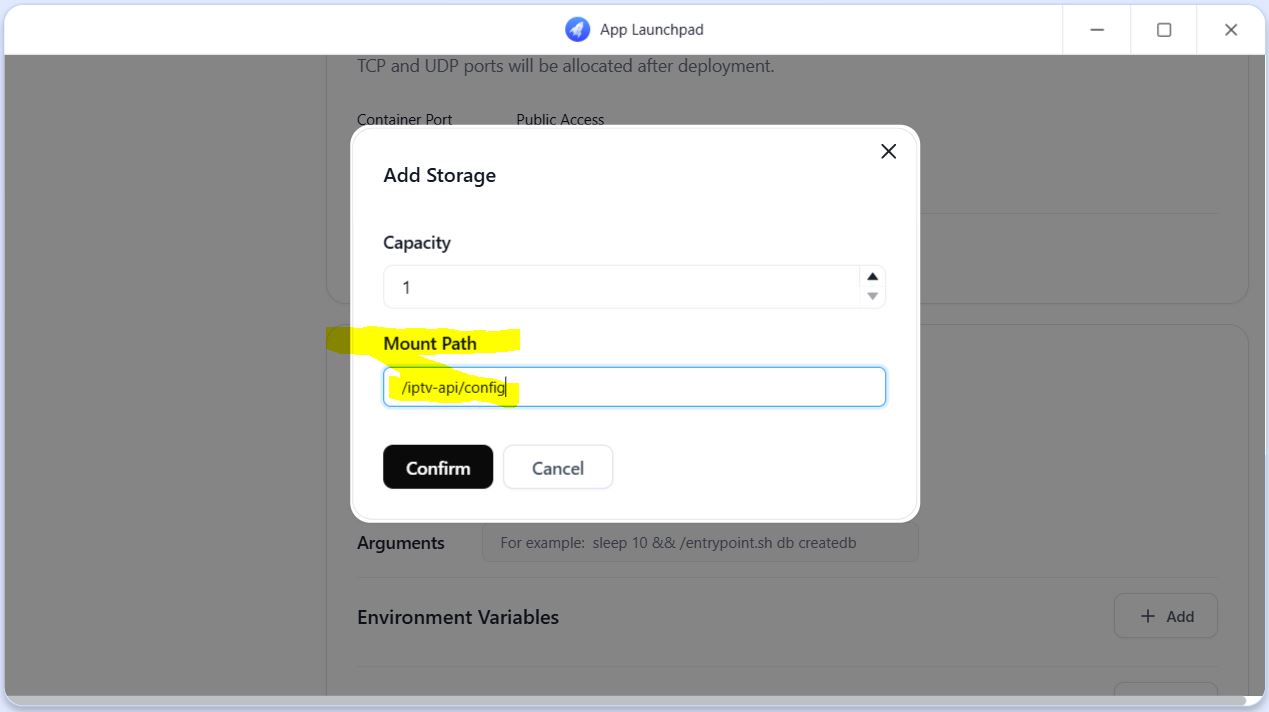This screenshot has width=1269, height=712.
Task: Click the Mount Path label
Action: pyautogui.click(x=430, y=343)
